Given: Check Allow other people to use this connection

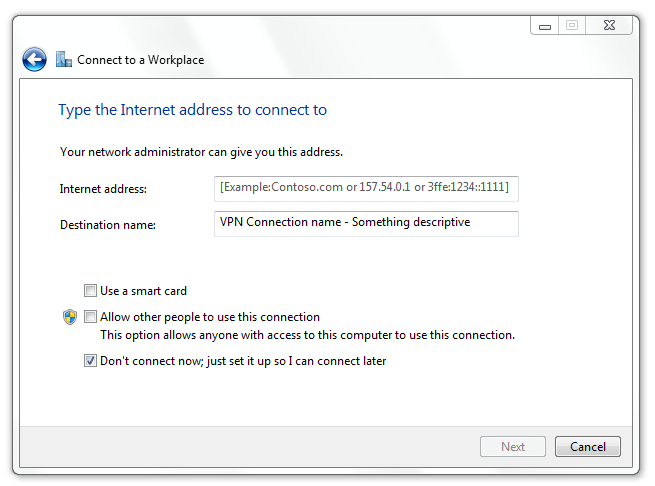Looking at the screenshot, I should tap(91, 317).
